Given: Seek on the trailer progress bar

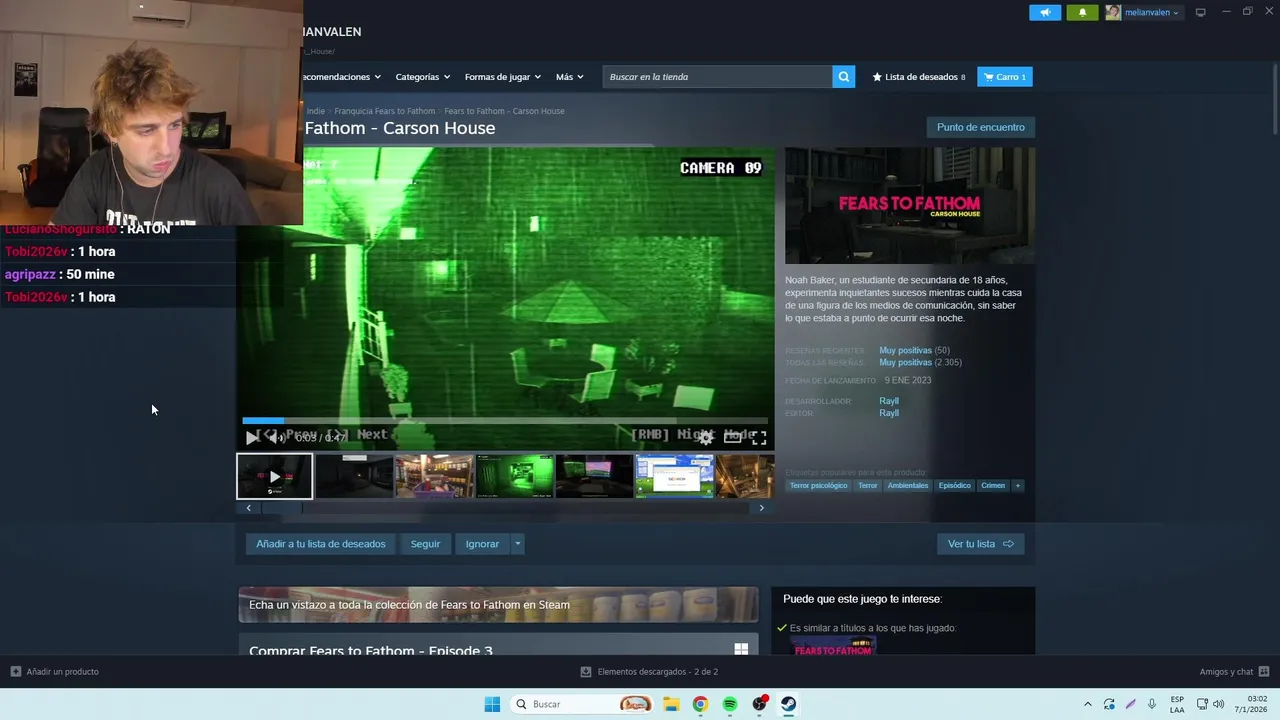Looking at the screenshot, I should (x=505, y=421).
